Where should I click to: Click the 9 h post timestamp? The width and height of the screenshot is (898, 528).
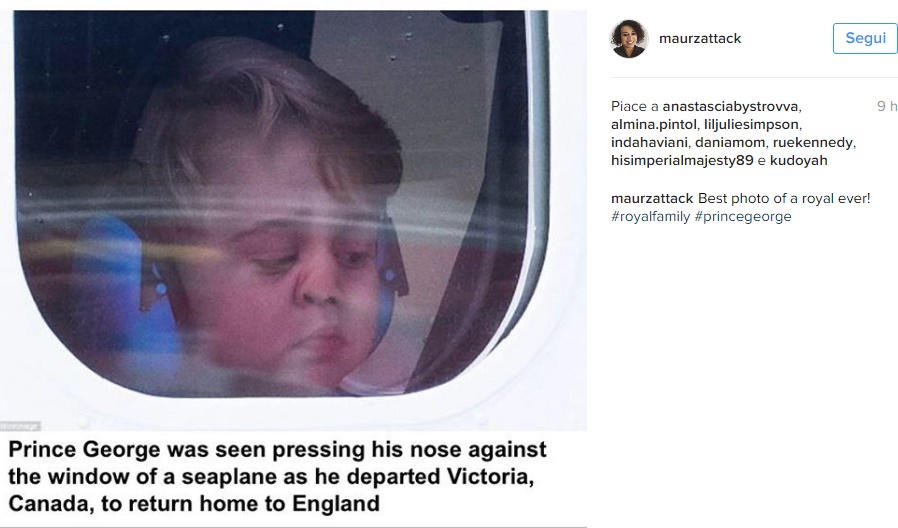(887, 107)
